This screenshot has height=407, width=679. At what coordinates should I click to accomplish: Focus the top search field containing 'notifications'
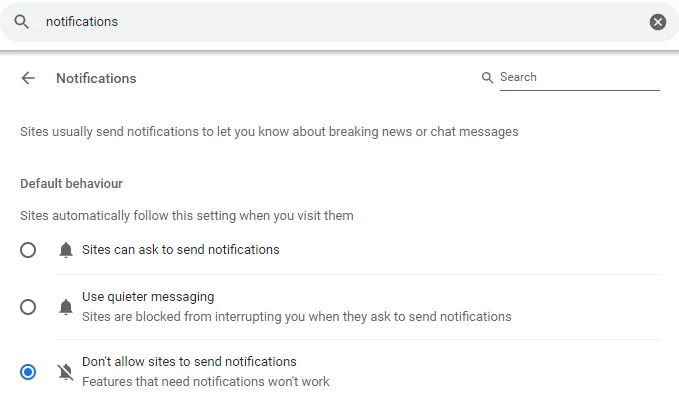[x=330, y=21]
